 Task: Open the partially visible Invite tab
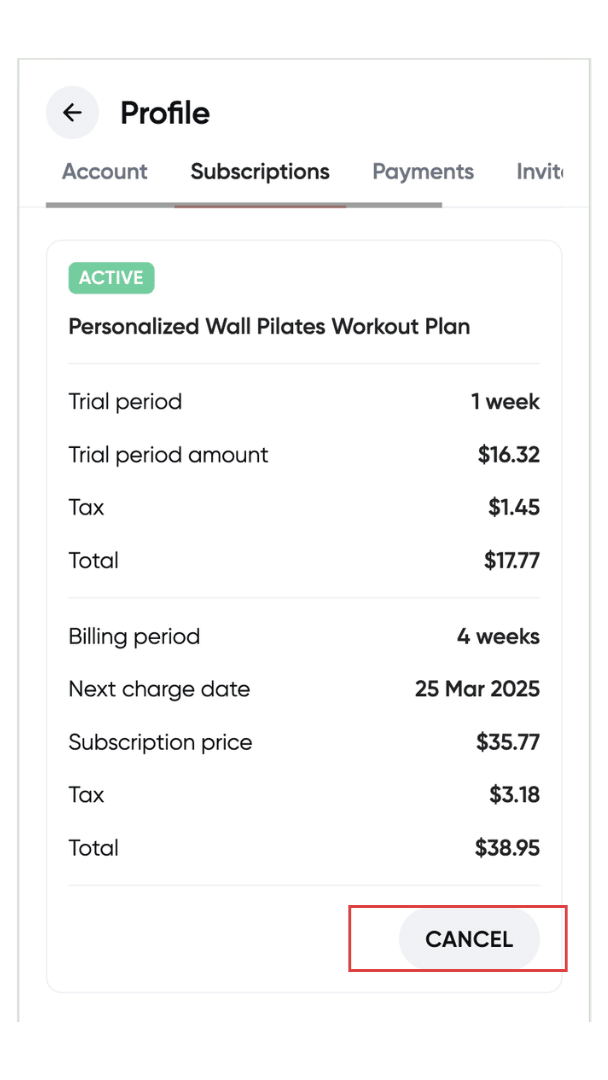(x=539, y=172)
